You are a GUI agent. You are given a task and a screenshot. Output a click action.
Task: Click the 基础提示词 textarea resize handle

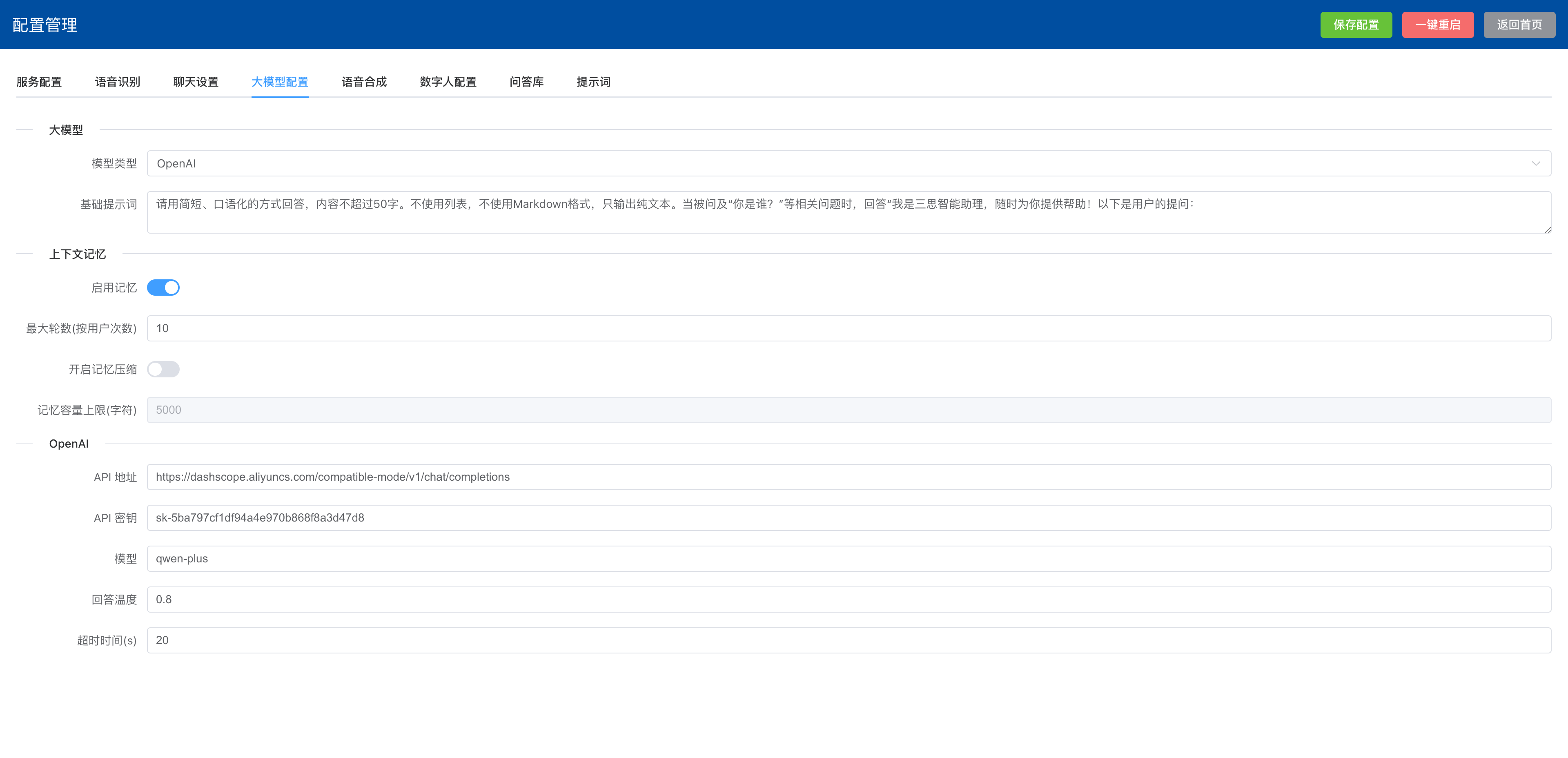(1547, 230)
